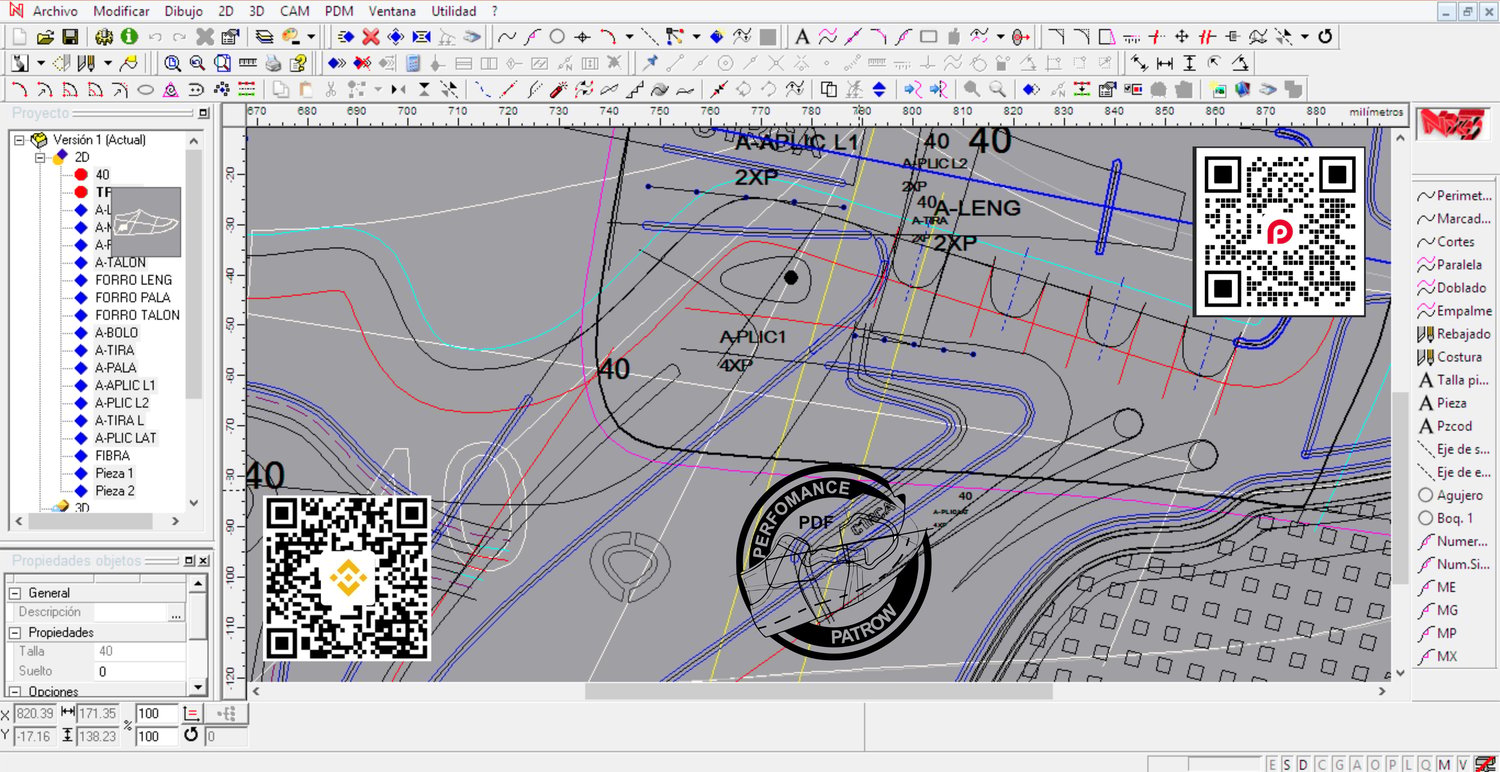Click the scissors cut icon
This screenshot has width=1500, height=772.
(x=331, y=89)
